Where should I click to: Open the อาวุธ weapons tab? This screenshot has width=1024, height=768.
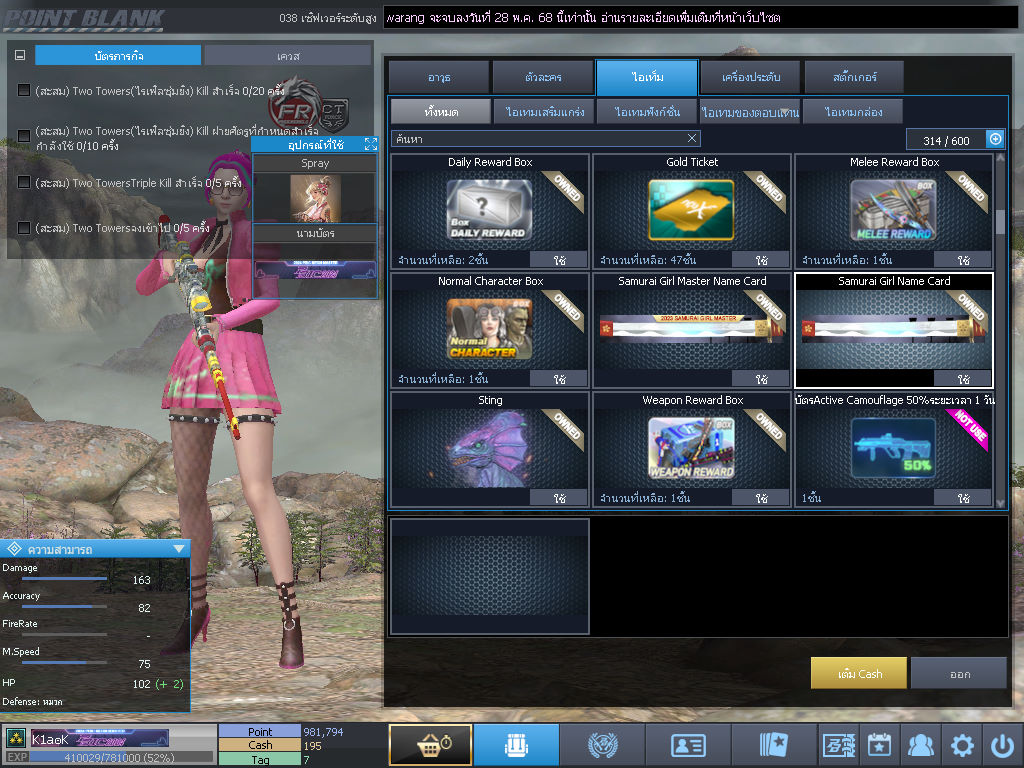point(439,77)
